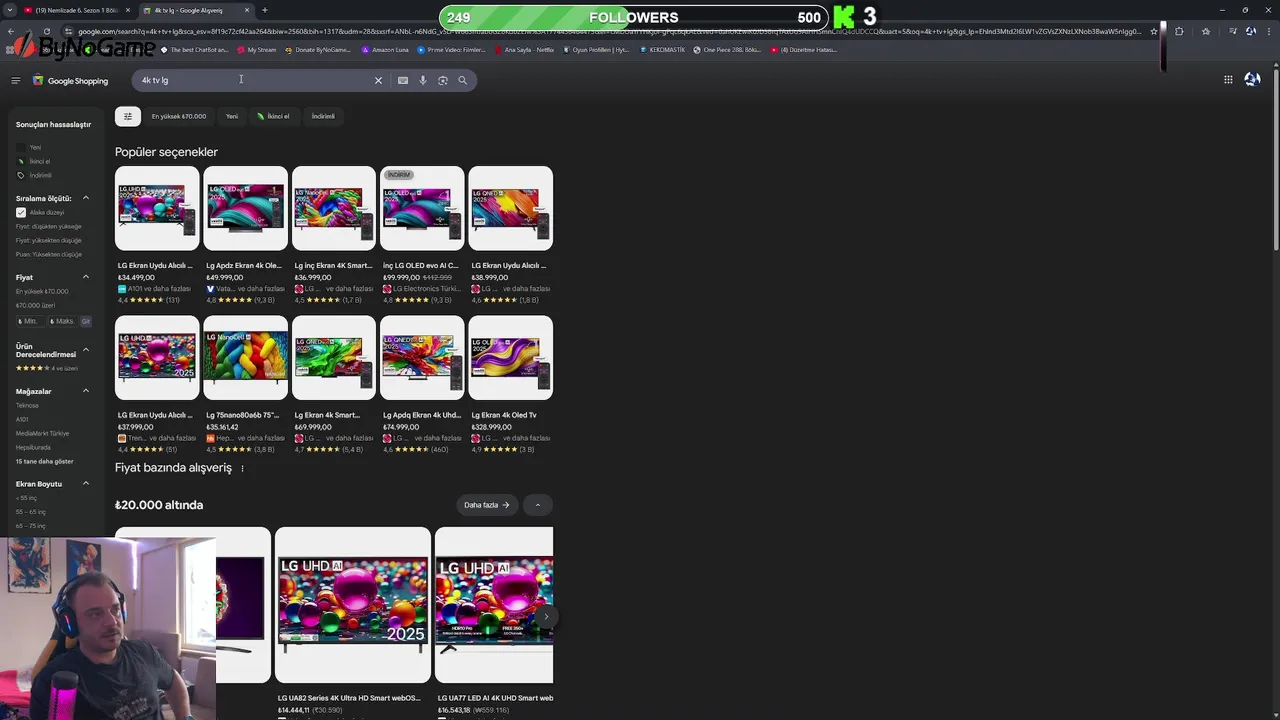The height and width of the screenshot is (720, 1280).
Task: Click the 'Git' price button
Action: click(86, 321)
